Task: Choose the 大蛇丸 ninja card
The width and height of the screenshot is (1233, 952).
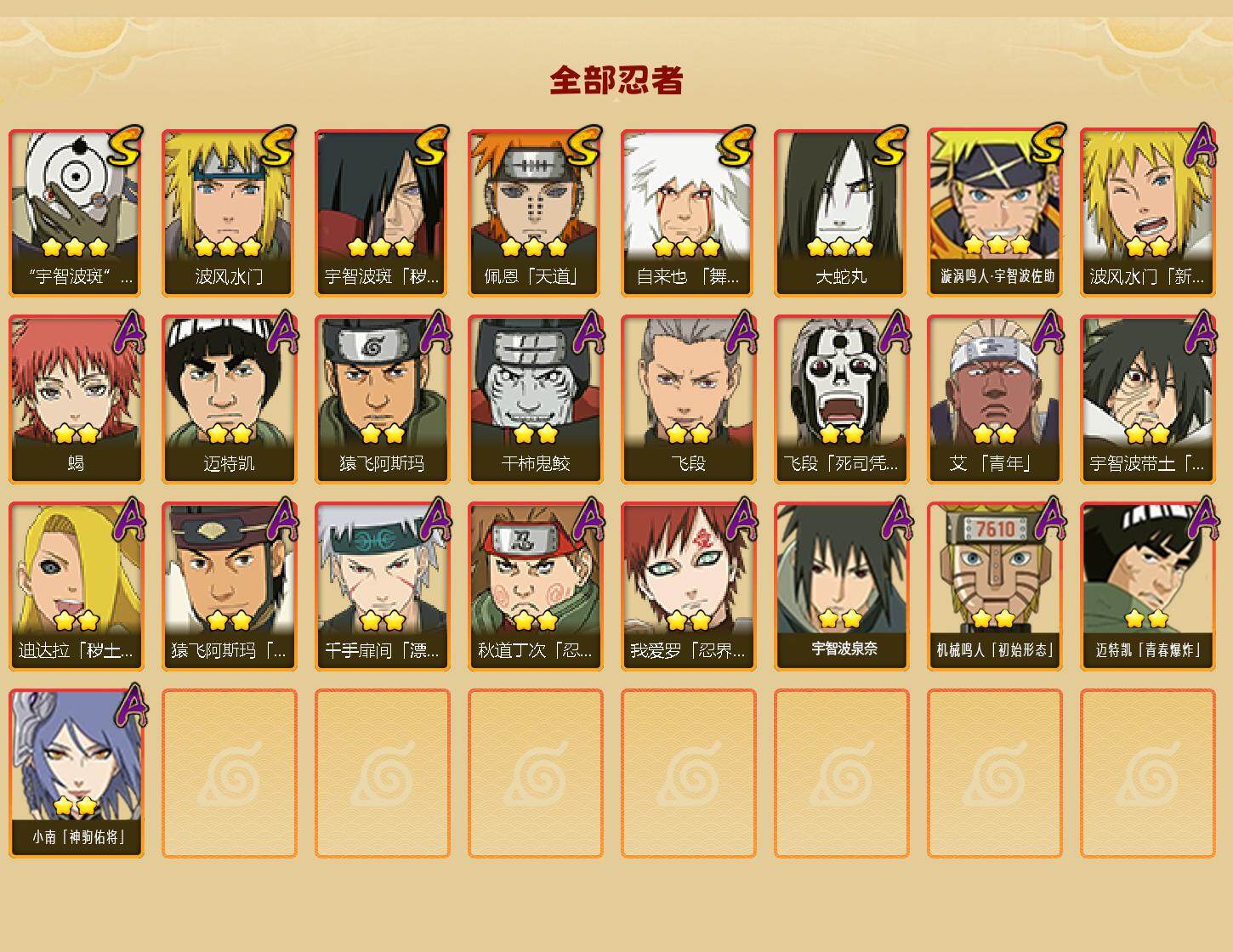Action: click(841, 212)
